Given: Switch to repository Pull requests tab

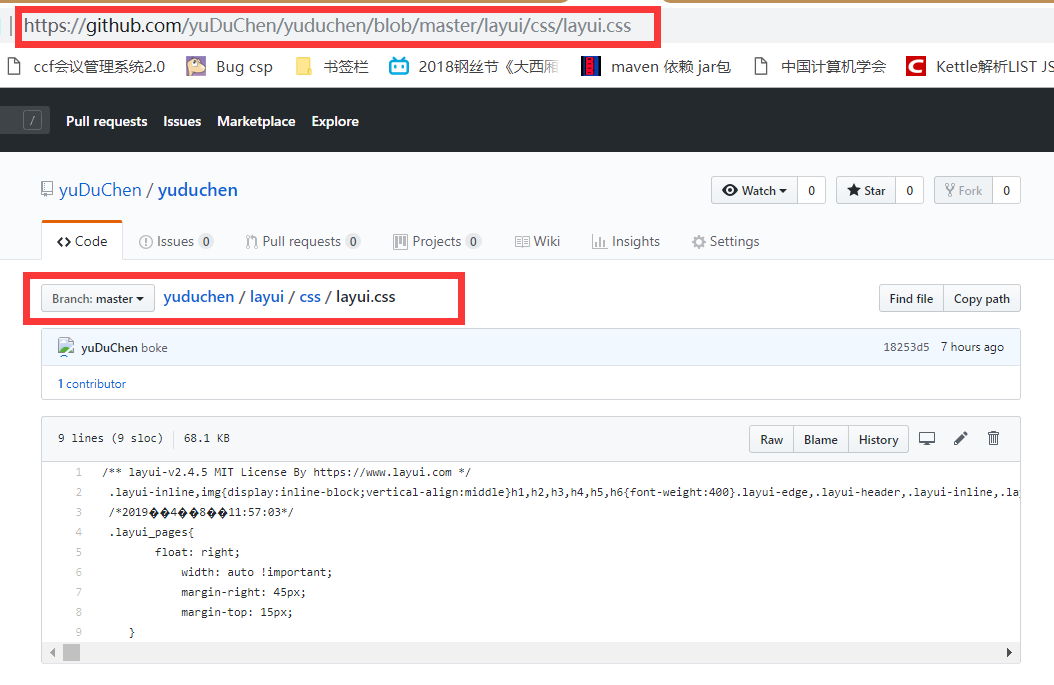Looking at the screenshot, I should pos(302,241).
